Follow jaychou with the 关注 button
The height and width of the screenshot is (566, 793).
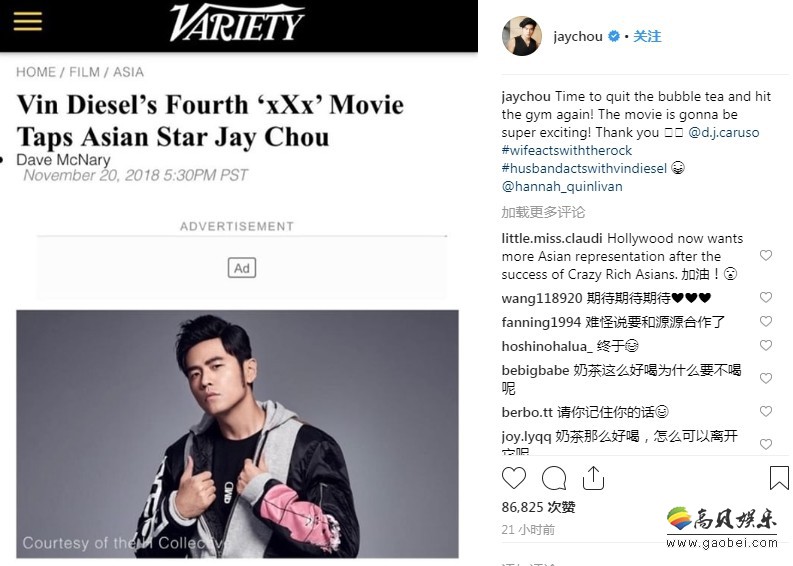(x=647, y=36)
